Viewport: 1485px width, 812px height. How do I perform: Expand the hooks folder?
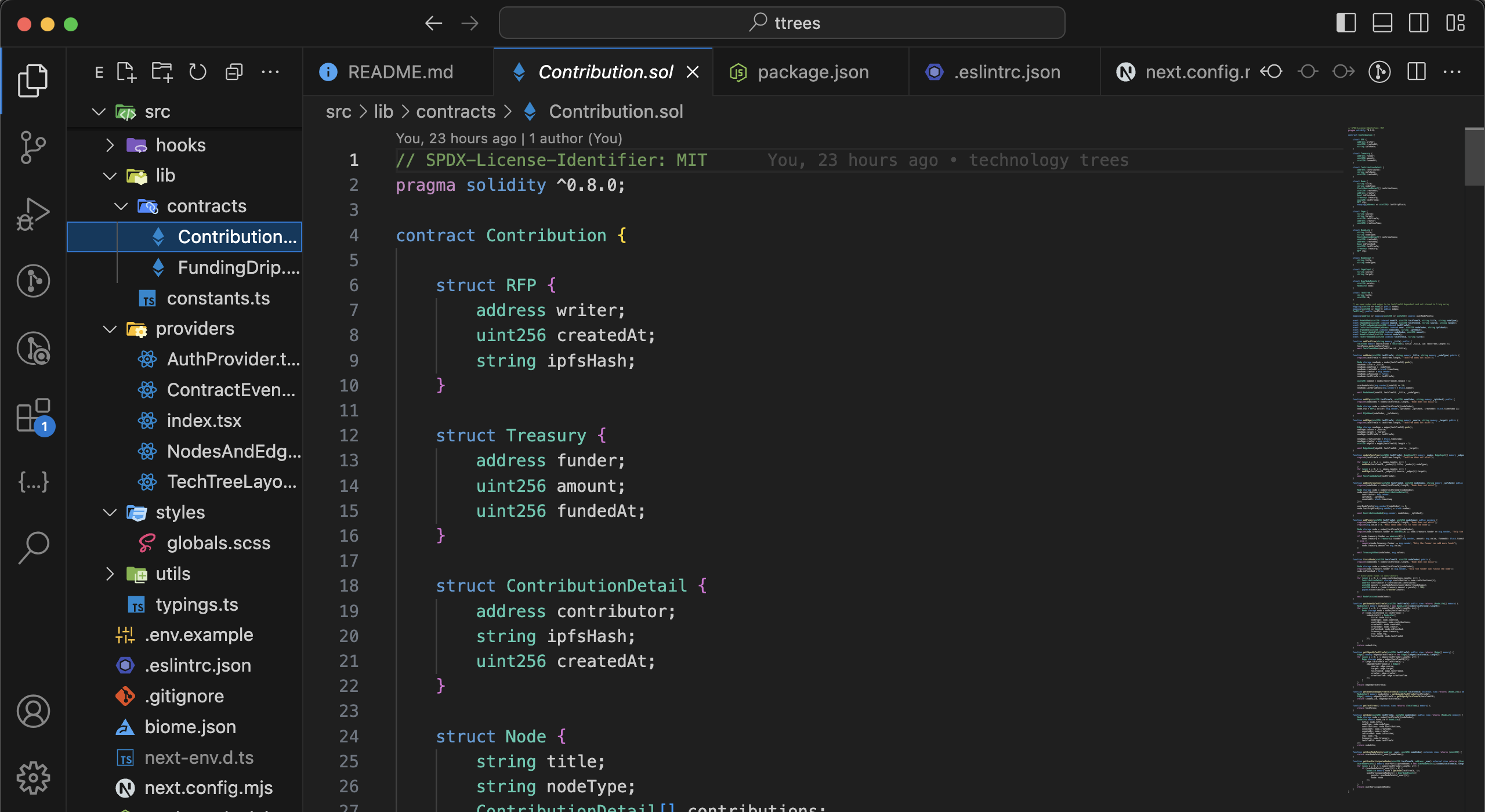point(180,145)
